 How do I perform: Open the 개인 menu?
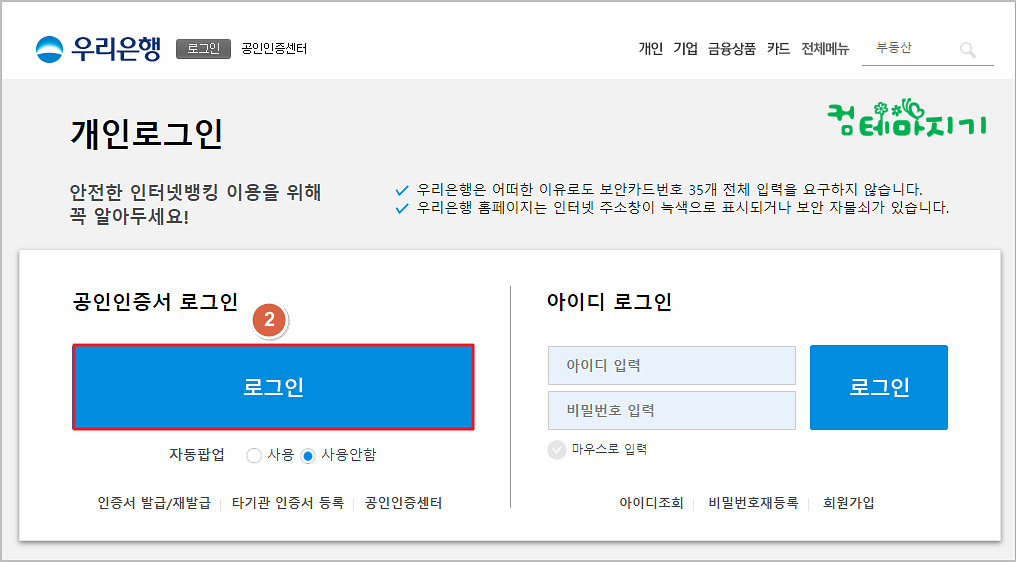651,49
